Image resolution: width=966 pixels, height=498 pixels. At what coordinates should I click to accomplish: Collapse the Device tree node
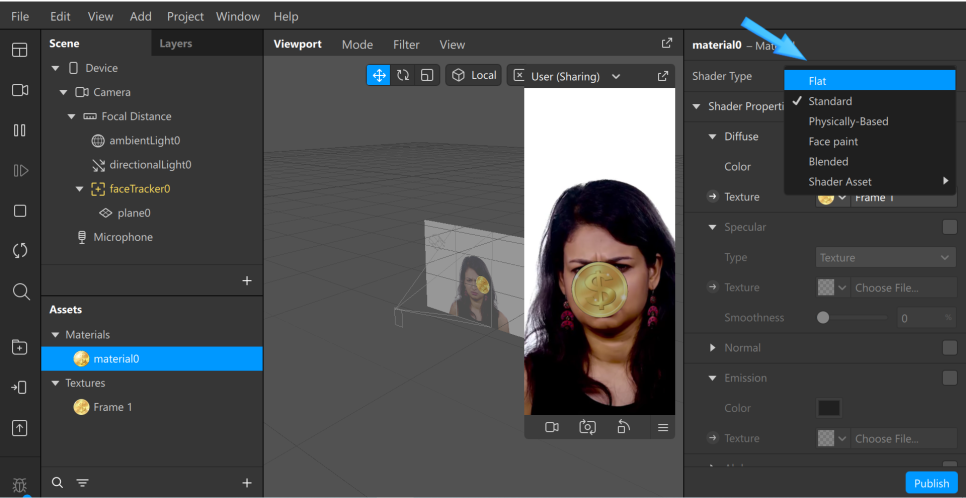click(56, 68)
